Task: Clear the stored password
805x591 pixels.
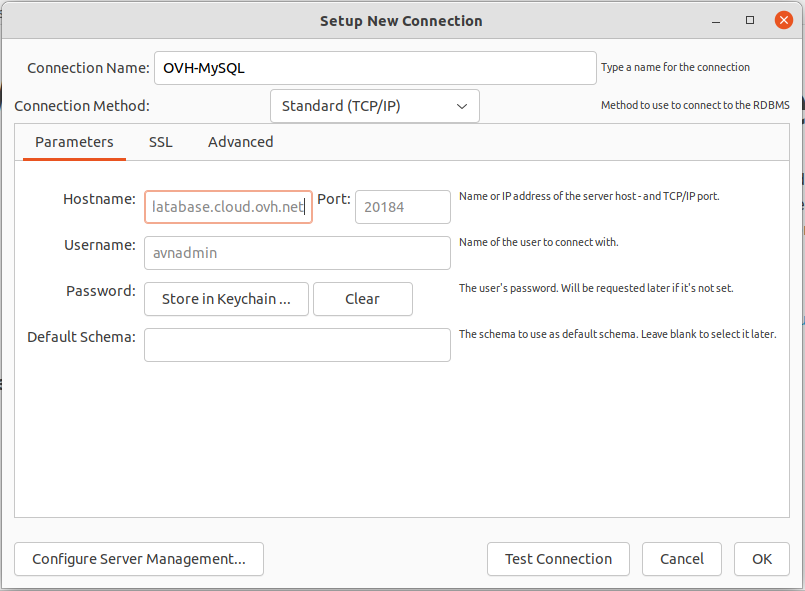Action: tap(362, 299)
